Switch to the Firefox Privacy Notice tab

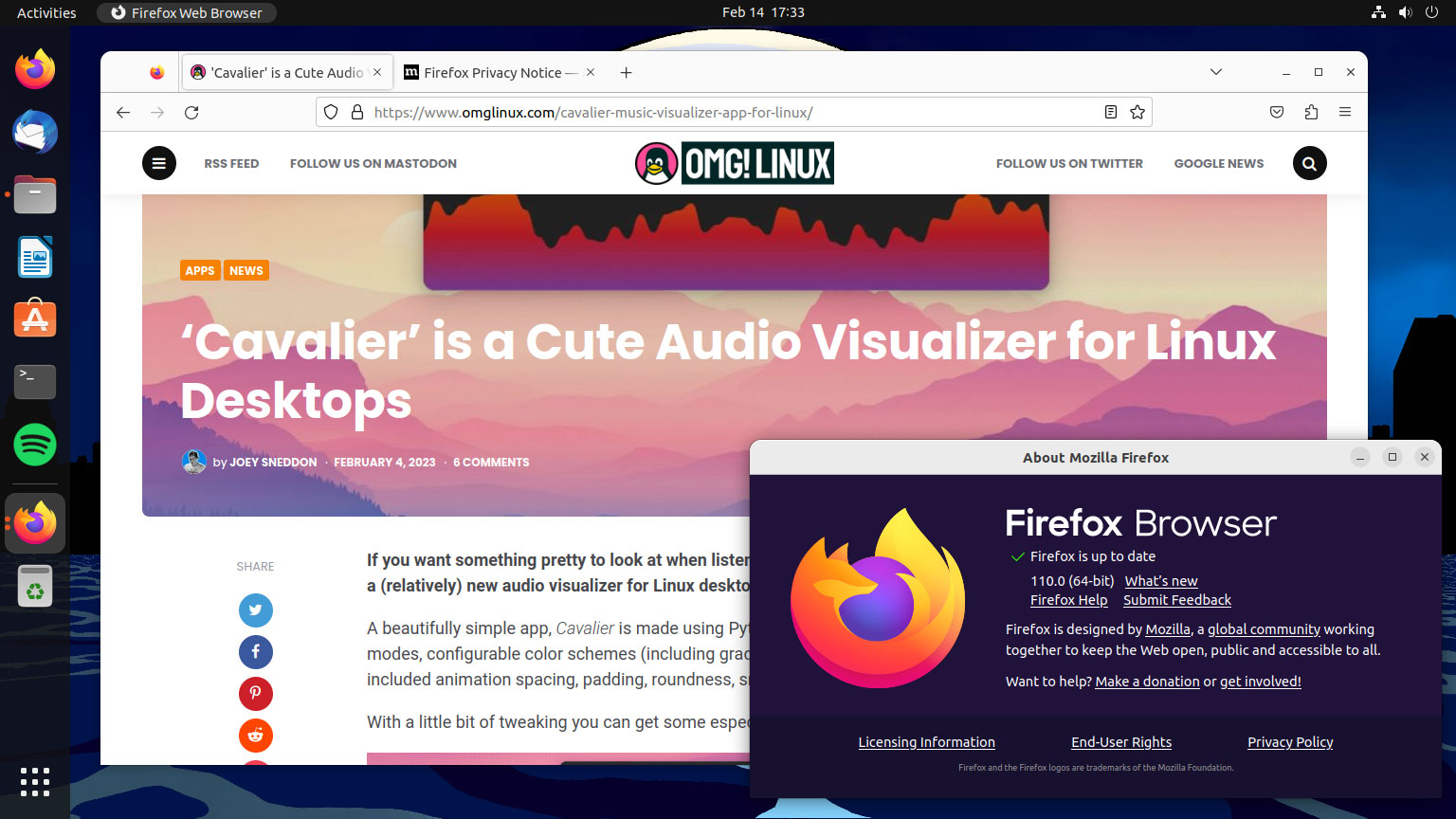tap(500, 72)
